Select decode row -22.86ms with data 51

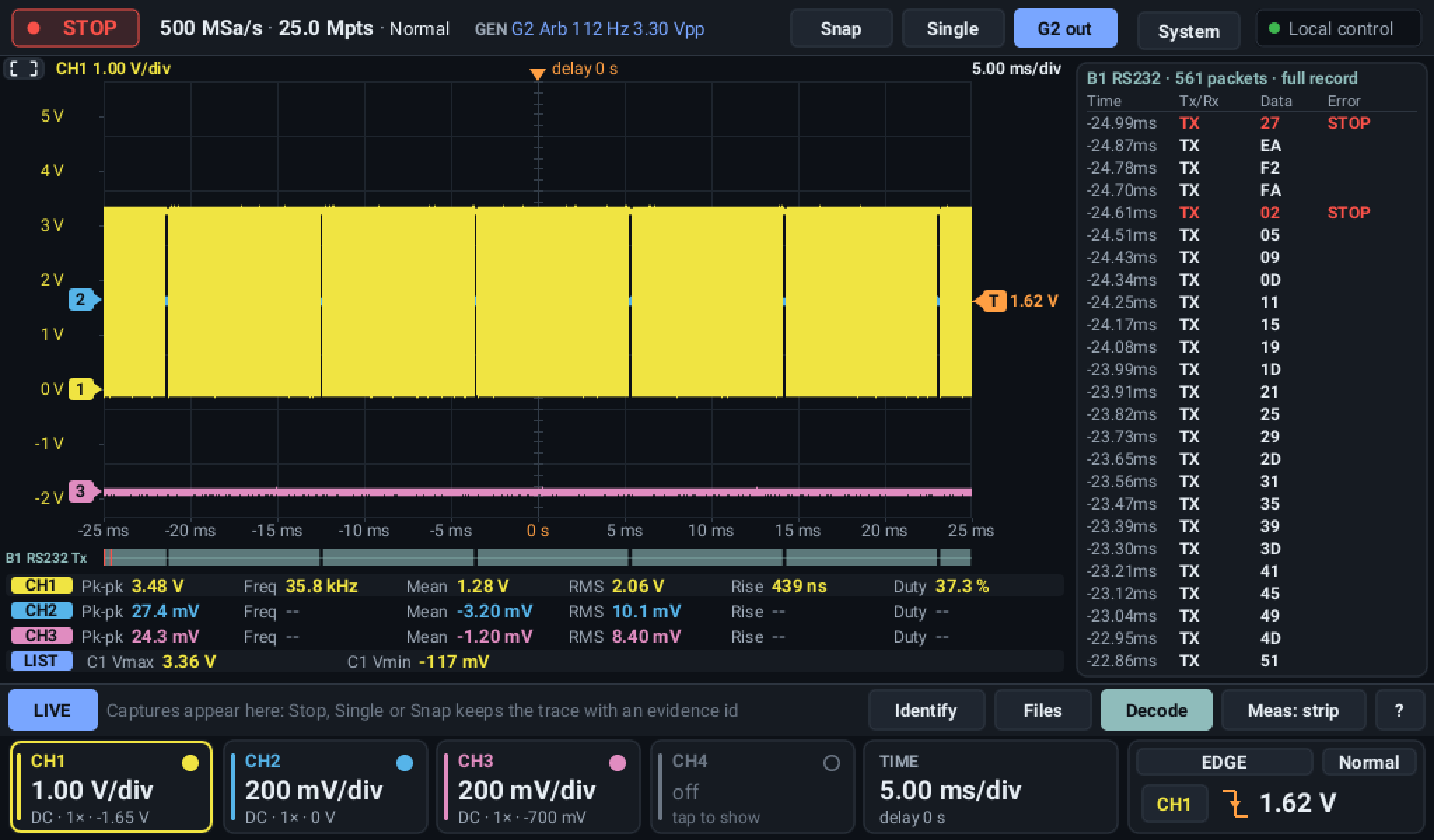1251,661
